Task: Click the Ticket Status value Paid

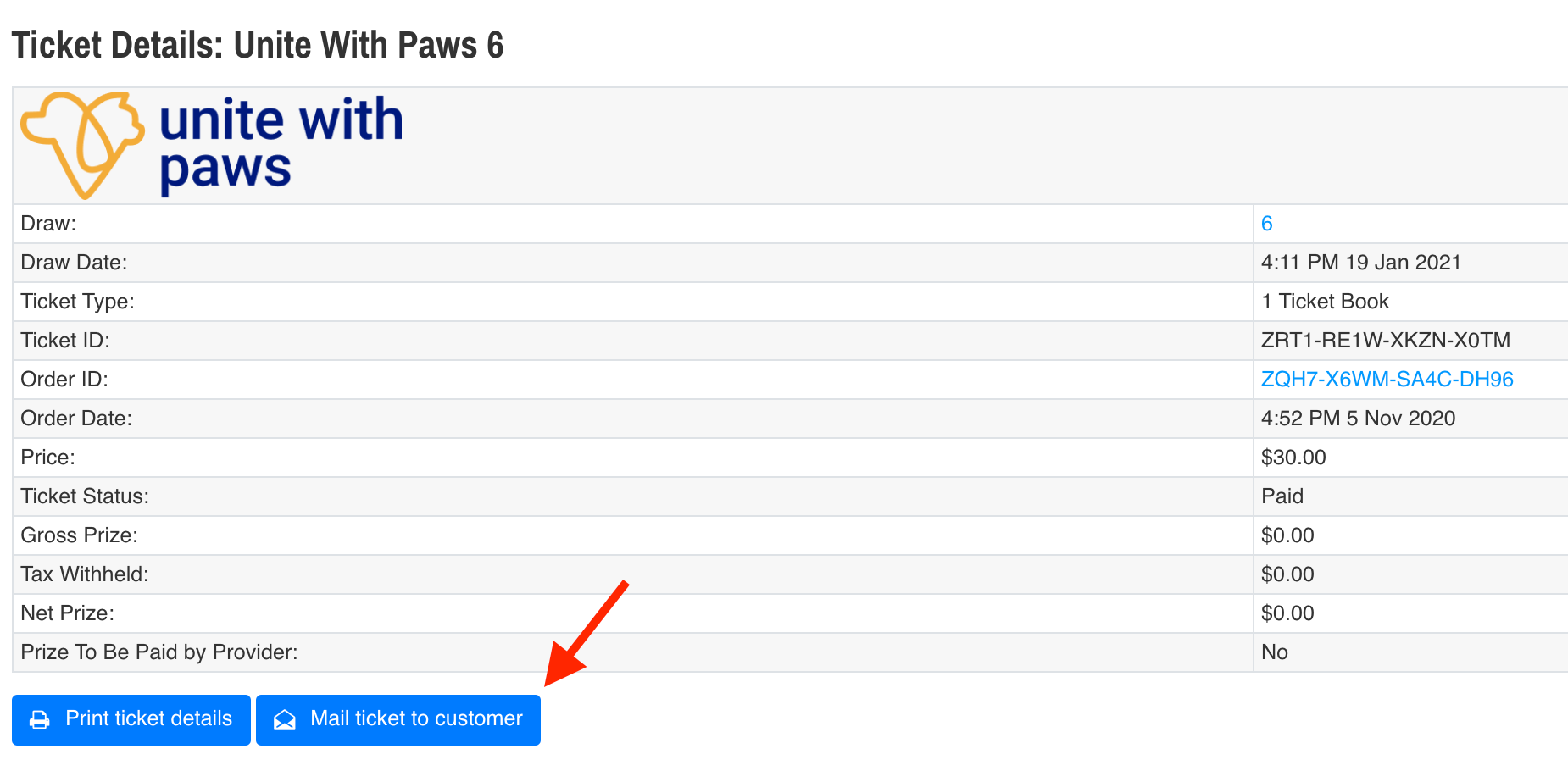Action: [1282, 496]
